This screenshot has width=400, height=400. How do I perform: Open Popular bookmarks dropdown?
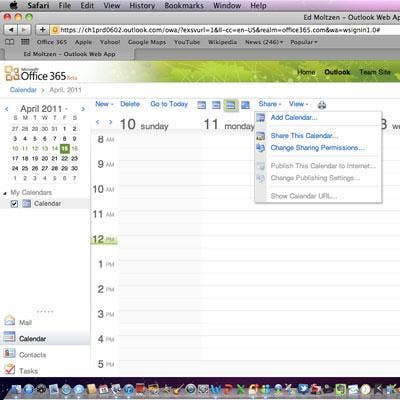pyautogui.click(x=303, y=42)
